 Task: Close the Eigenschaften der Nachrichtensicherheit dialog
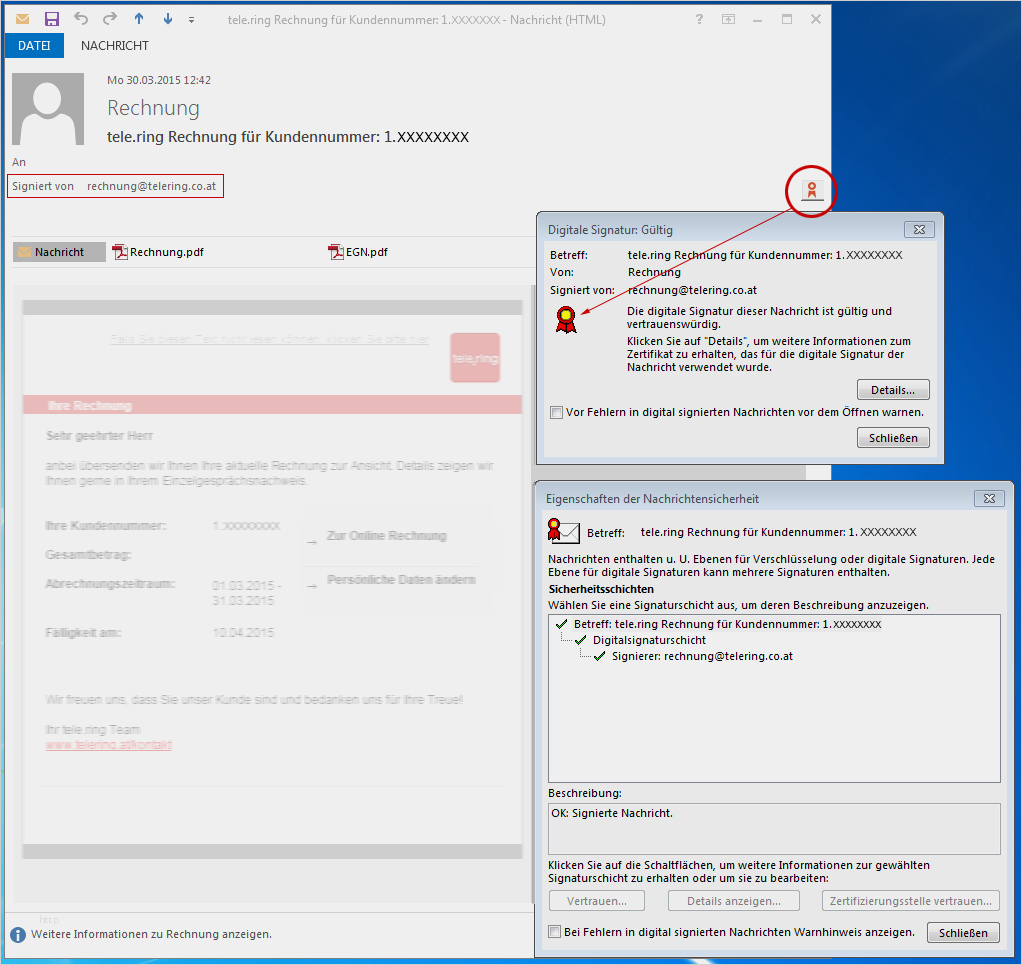click(x=989, y=498)
